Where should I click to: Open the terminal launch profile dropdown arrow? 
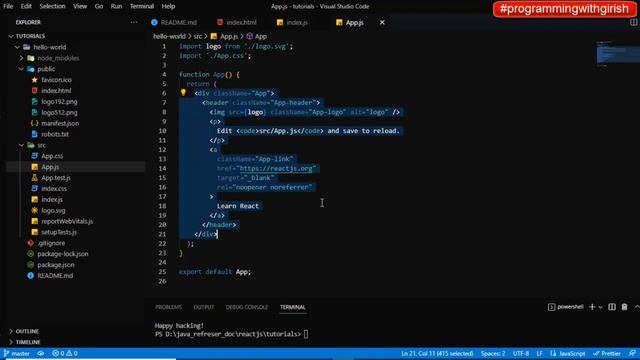pyautogui.click(x=600, y=307)
